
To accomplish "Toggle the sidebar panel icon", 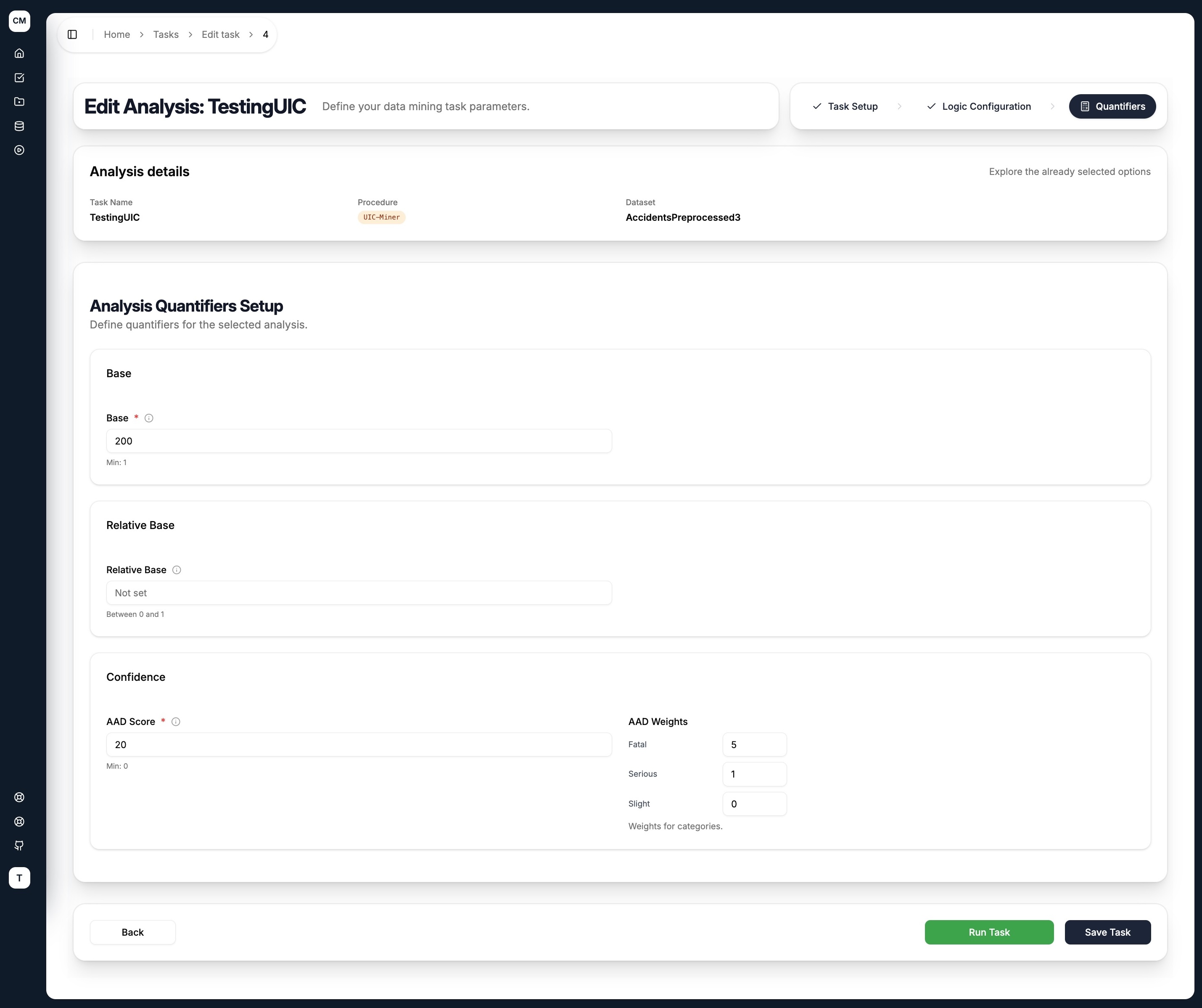I will [72, 34].
